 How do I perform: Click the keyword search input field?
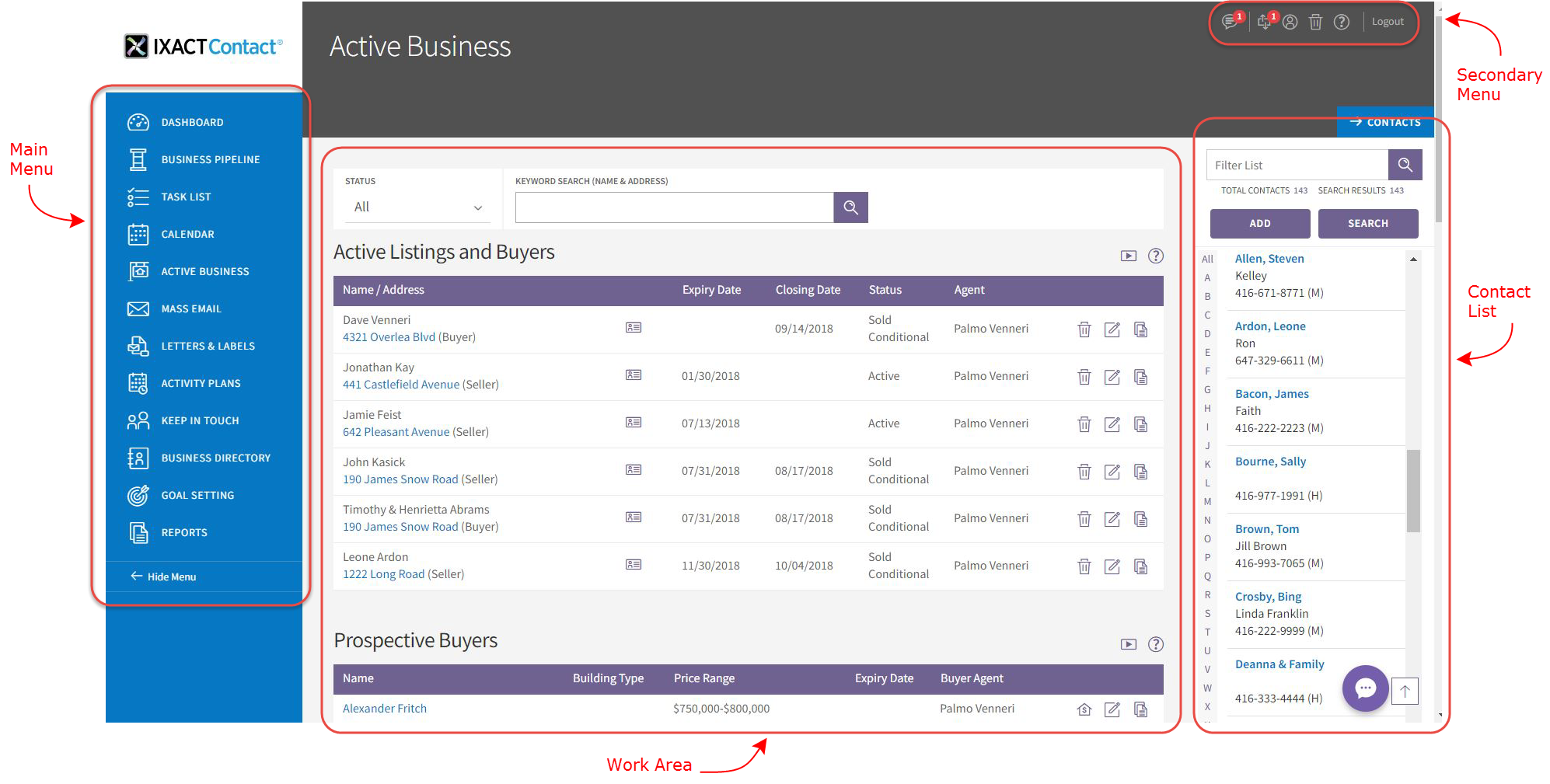pos(674,207)
